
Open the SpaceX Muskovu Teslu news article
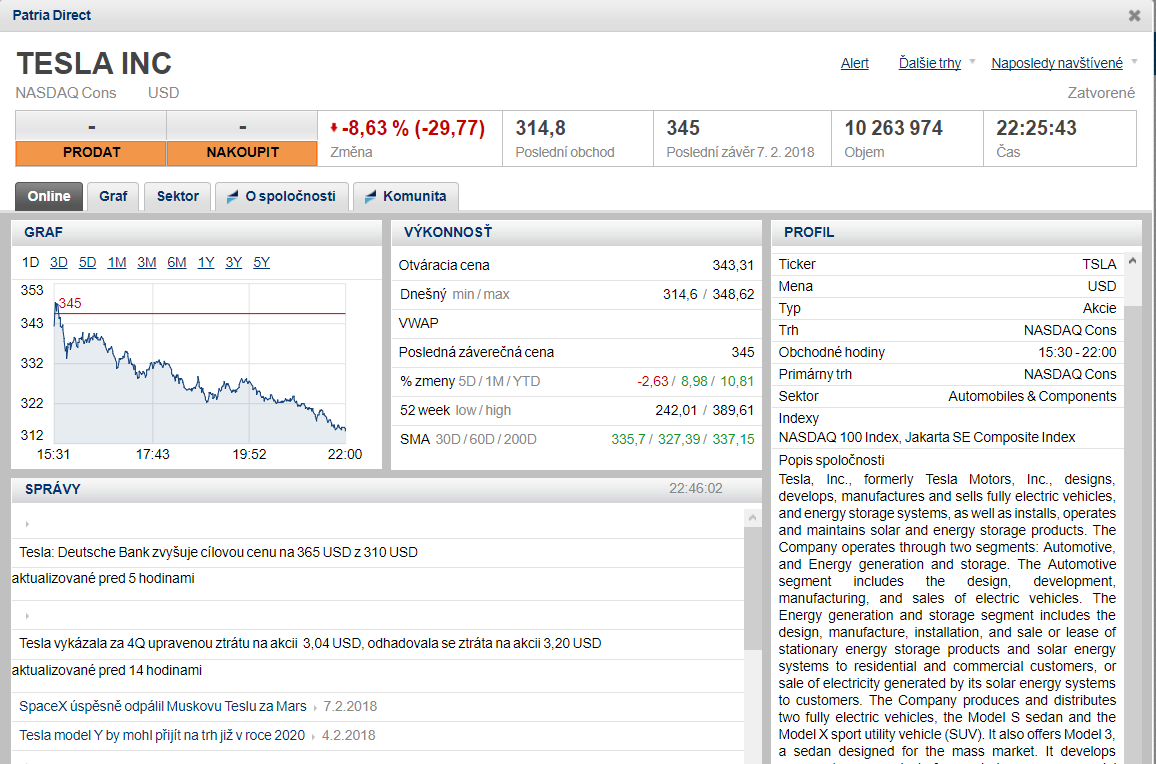pos(163,706)
